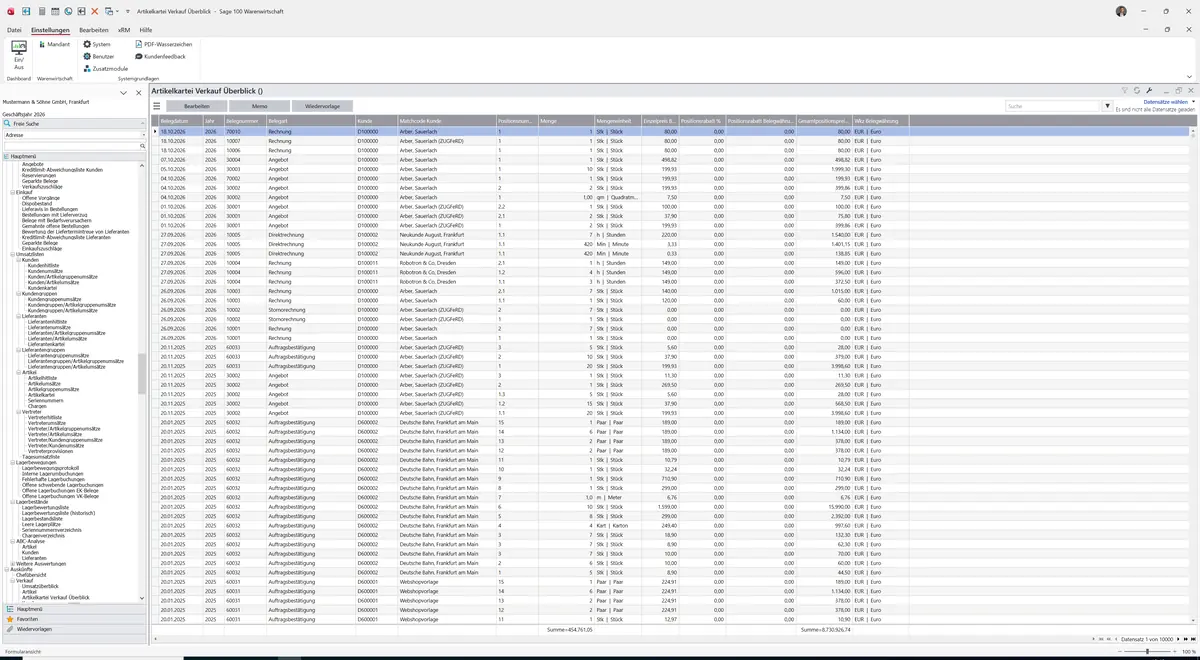Open Benutzer settings
This screenshot has width=1200, height=660.
99,56
